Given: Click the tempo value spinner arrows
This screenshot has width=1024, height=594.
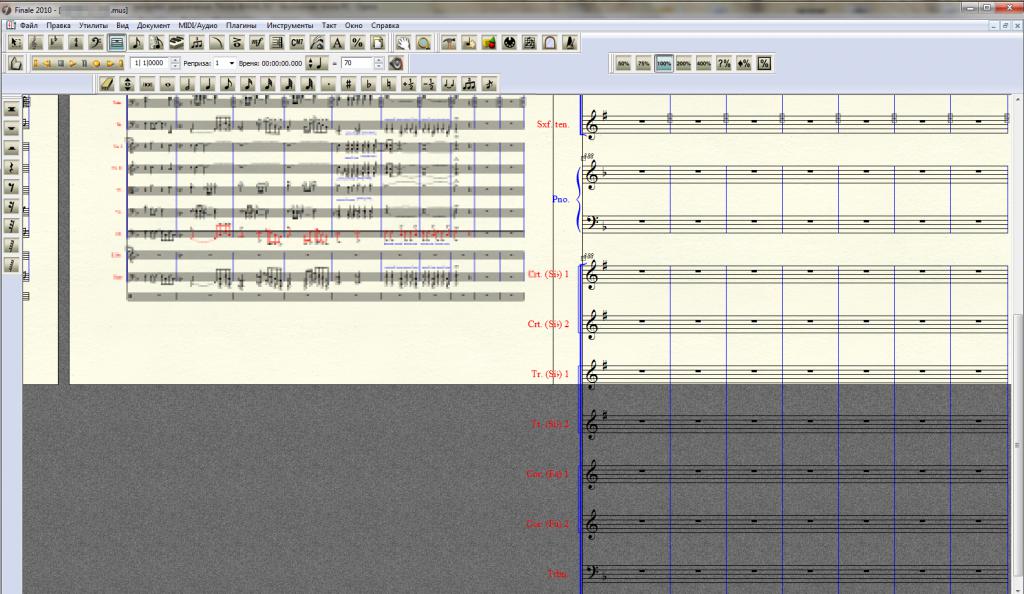Looking at the screenshot, I should (380, 63).
